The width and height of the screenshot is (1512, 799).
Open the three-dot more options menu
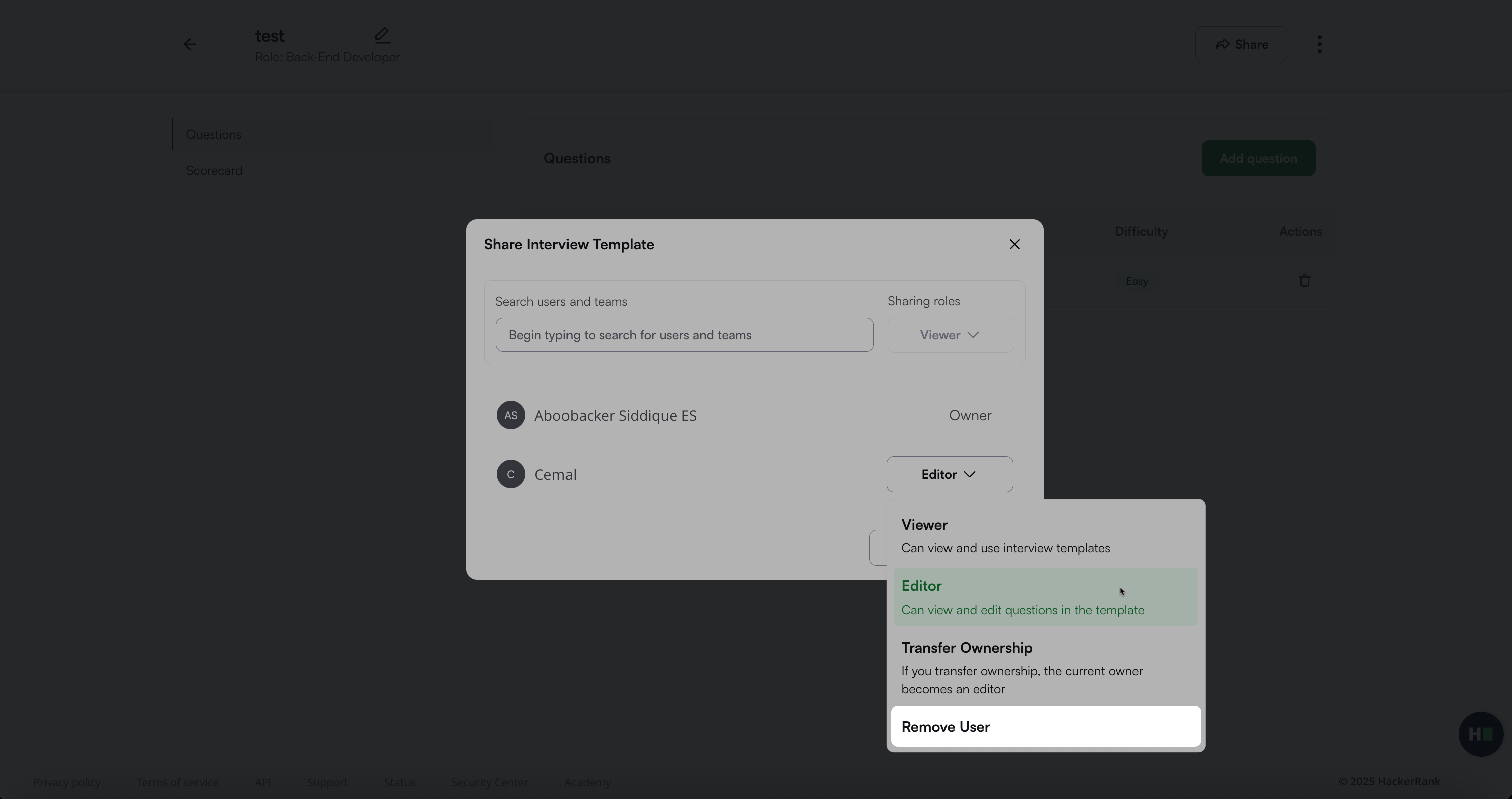(1319, 45)
